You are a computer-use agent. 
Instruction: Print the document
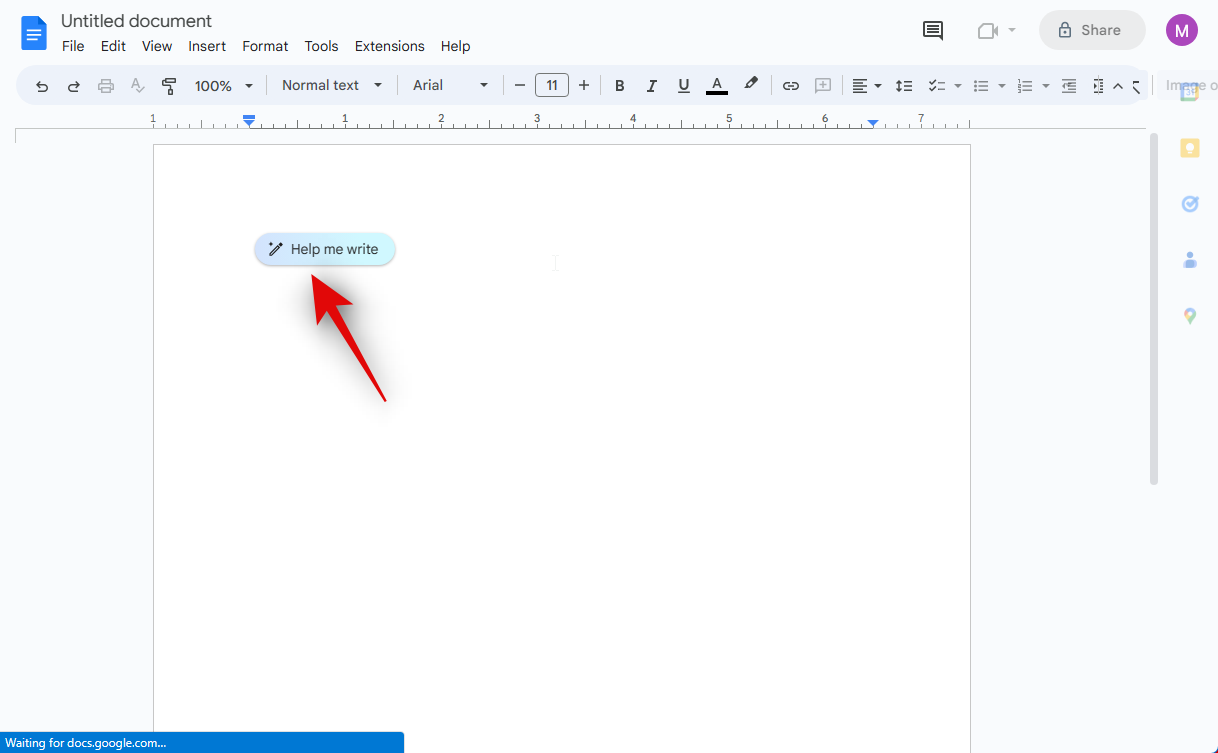click(106, 86)
